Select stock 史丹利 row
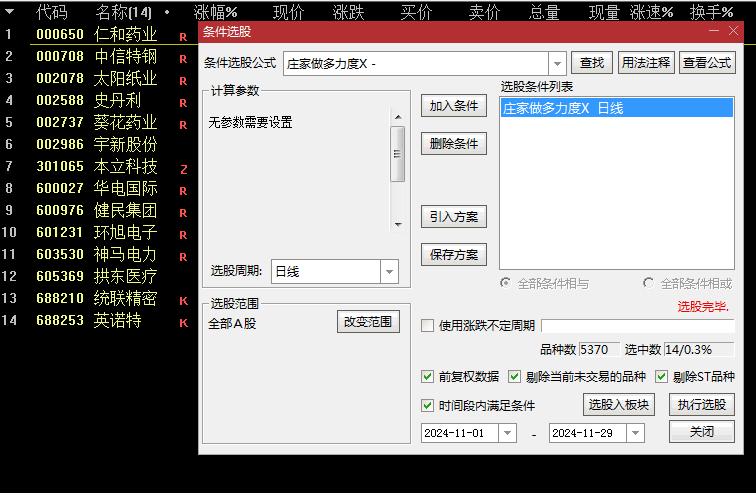This screenshot has height=493, width=756. [99, 100]
